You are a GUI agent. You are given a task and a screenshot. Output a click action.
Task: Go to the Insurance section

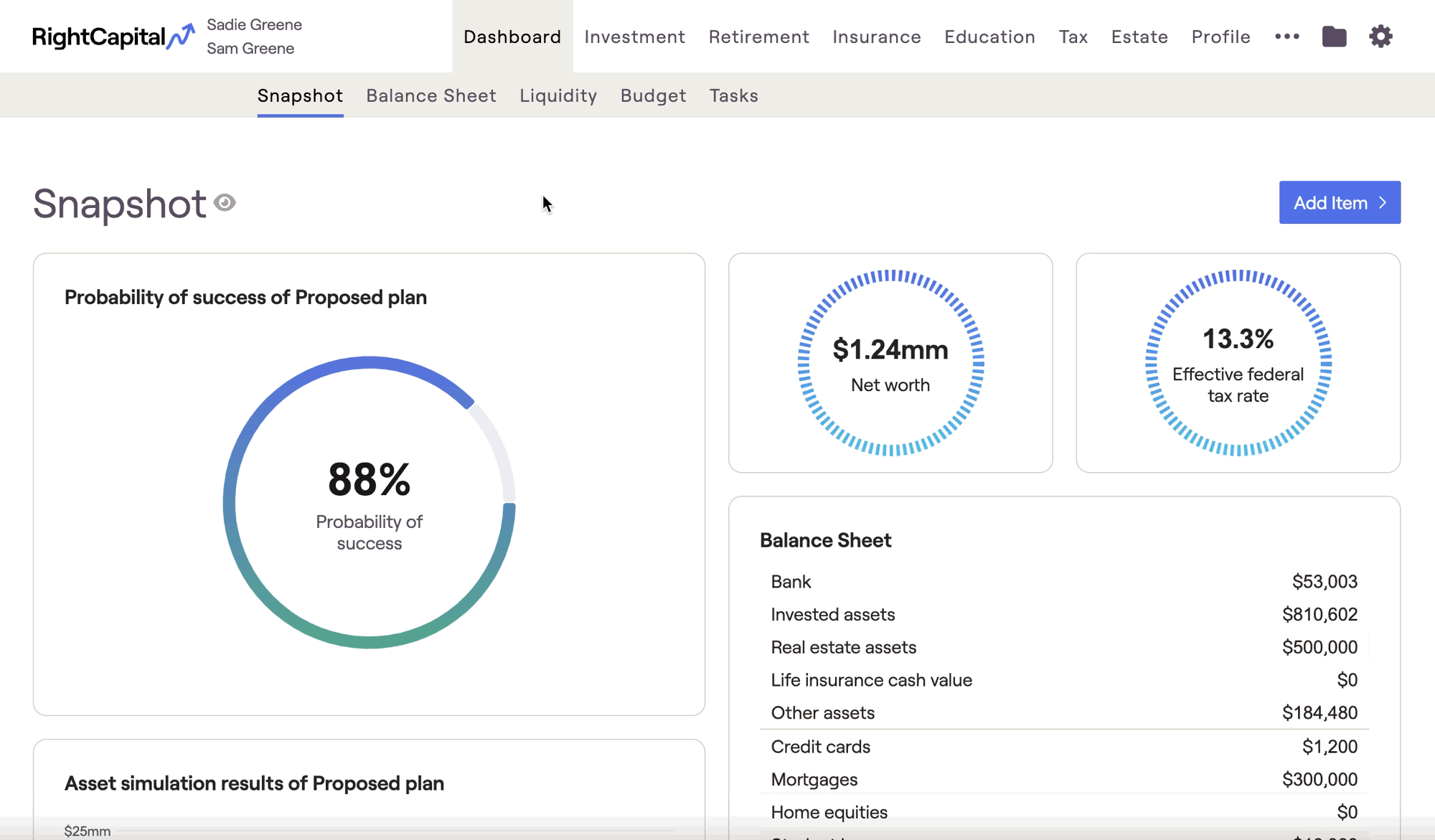click(876, 37)
